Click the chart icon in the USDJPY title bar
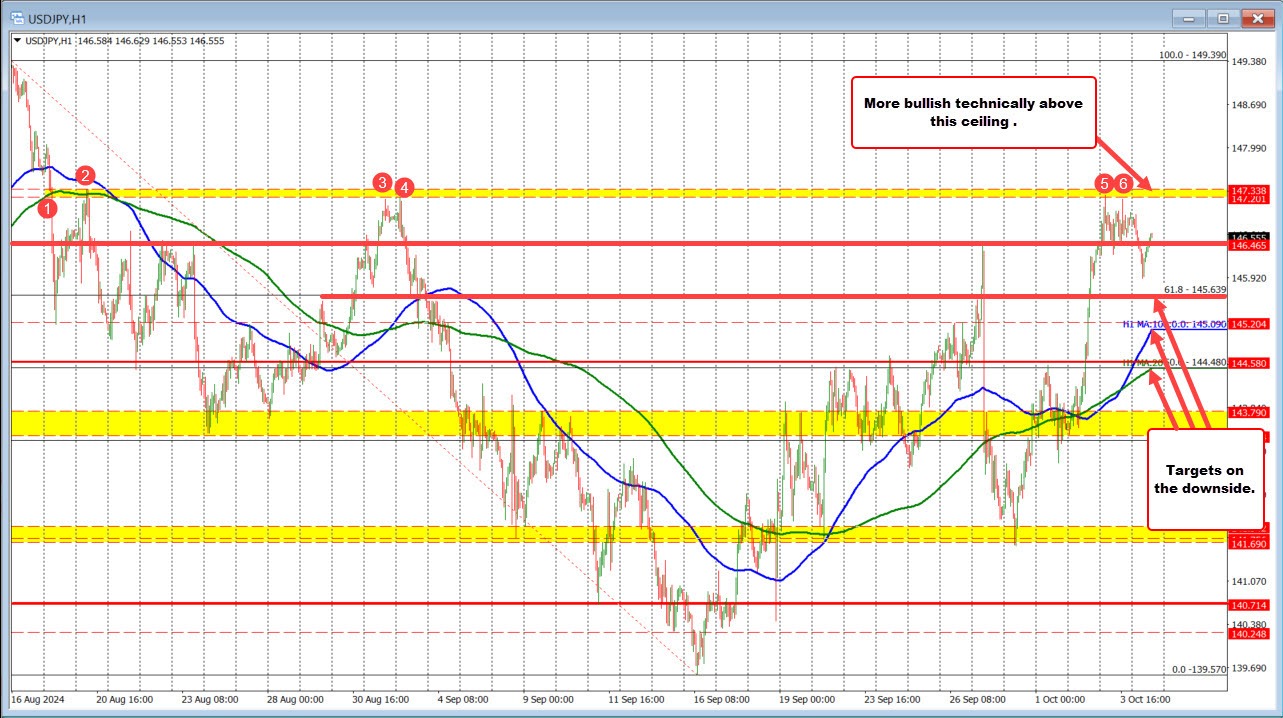This screenshot has height=718, width=1283. [18, 18]
